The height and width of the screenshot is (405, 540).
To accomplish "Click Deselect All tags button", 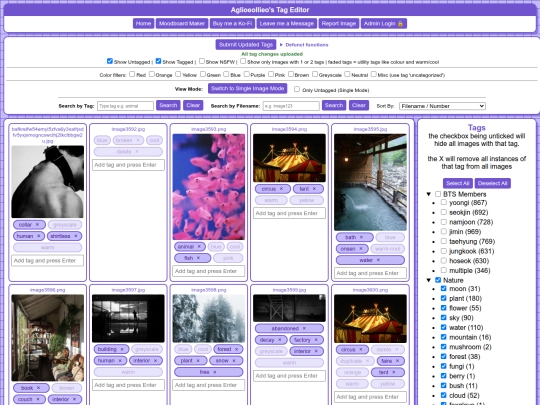I will tap(492, 183).
